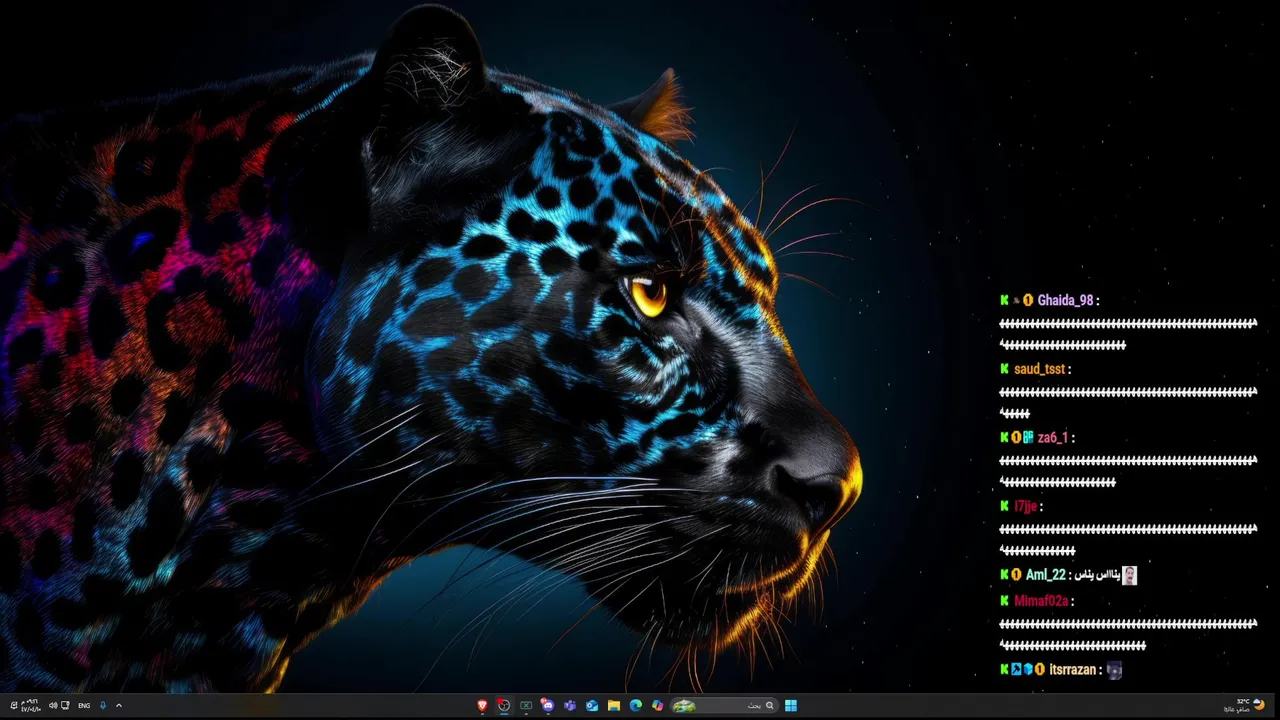Open the clock and date flyout
Viewport: 1280px width, 720px height.
coord(31,705)
